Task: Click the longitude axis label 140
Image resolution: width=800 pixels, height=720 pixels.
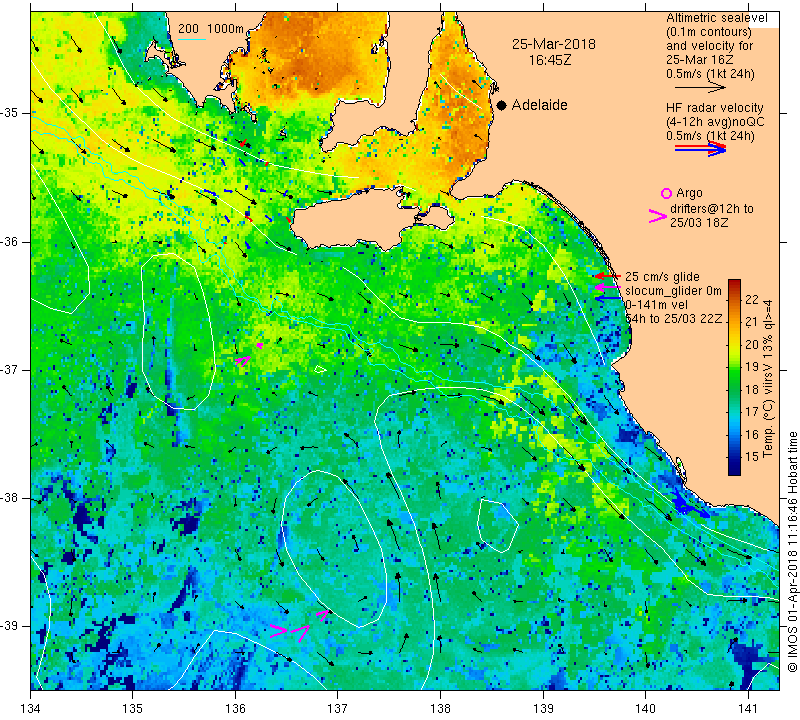Action: coord(645,708)
